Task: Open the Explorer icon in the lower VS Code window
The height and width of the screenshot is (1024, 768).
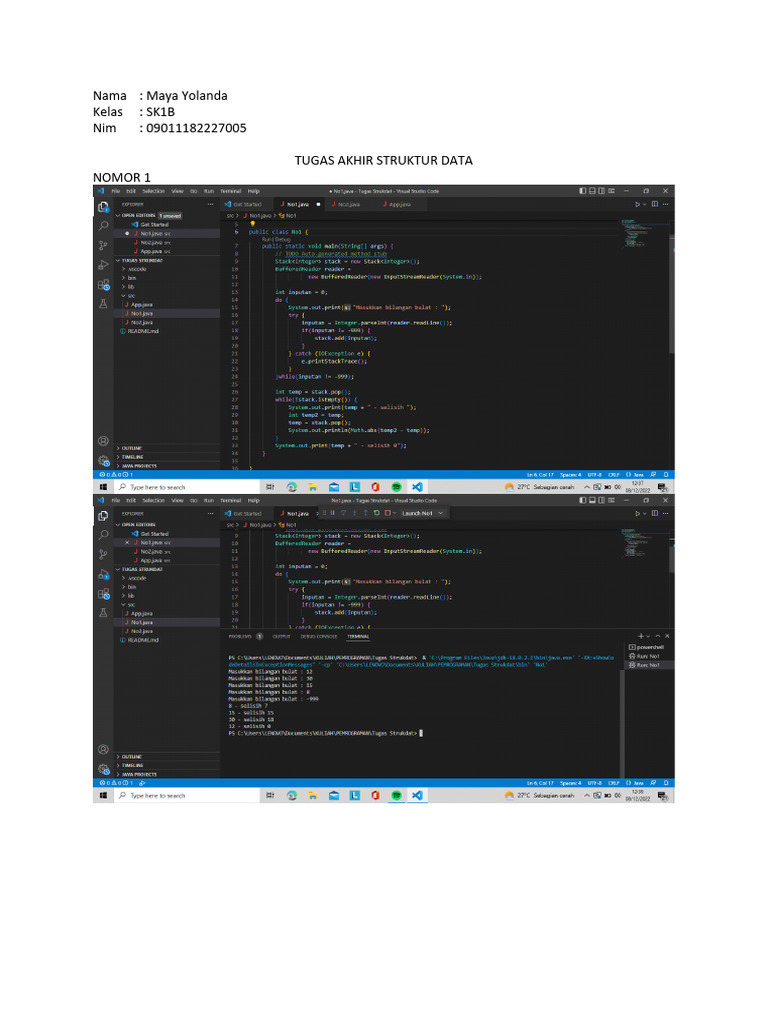Action: (x=103, y=516)
